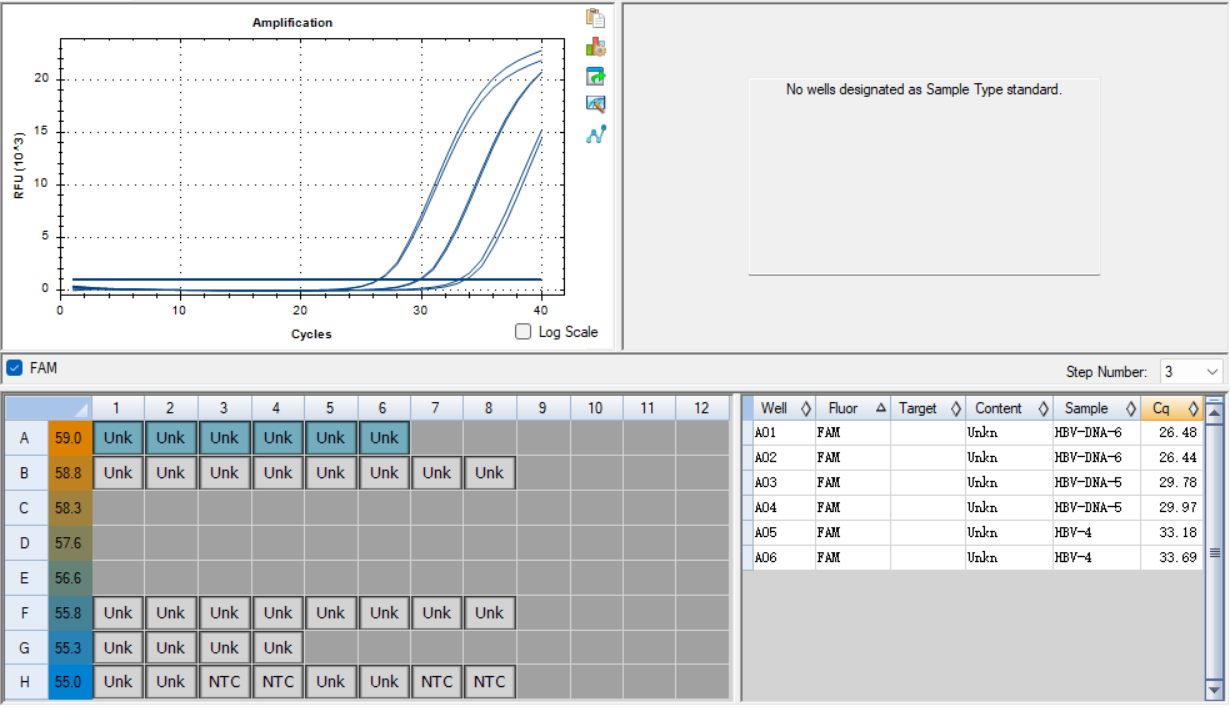This screenshot has height=707, width=1230.
Task: Select plate column header 12
Action: click(702, 408)
